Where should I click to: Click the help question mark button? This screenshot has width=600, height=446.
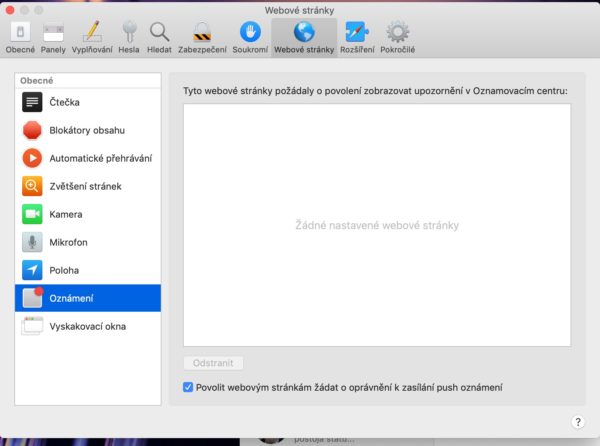coord(578,422)
